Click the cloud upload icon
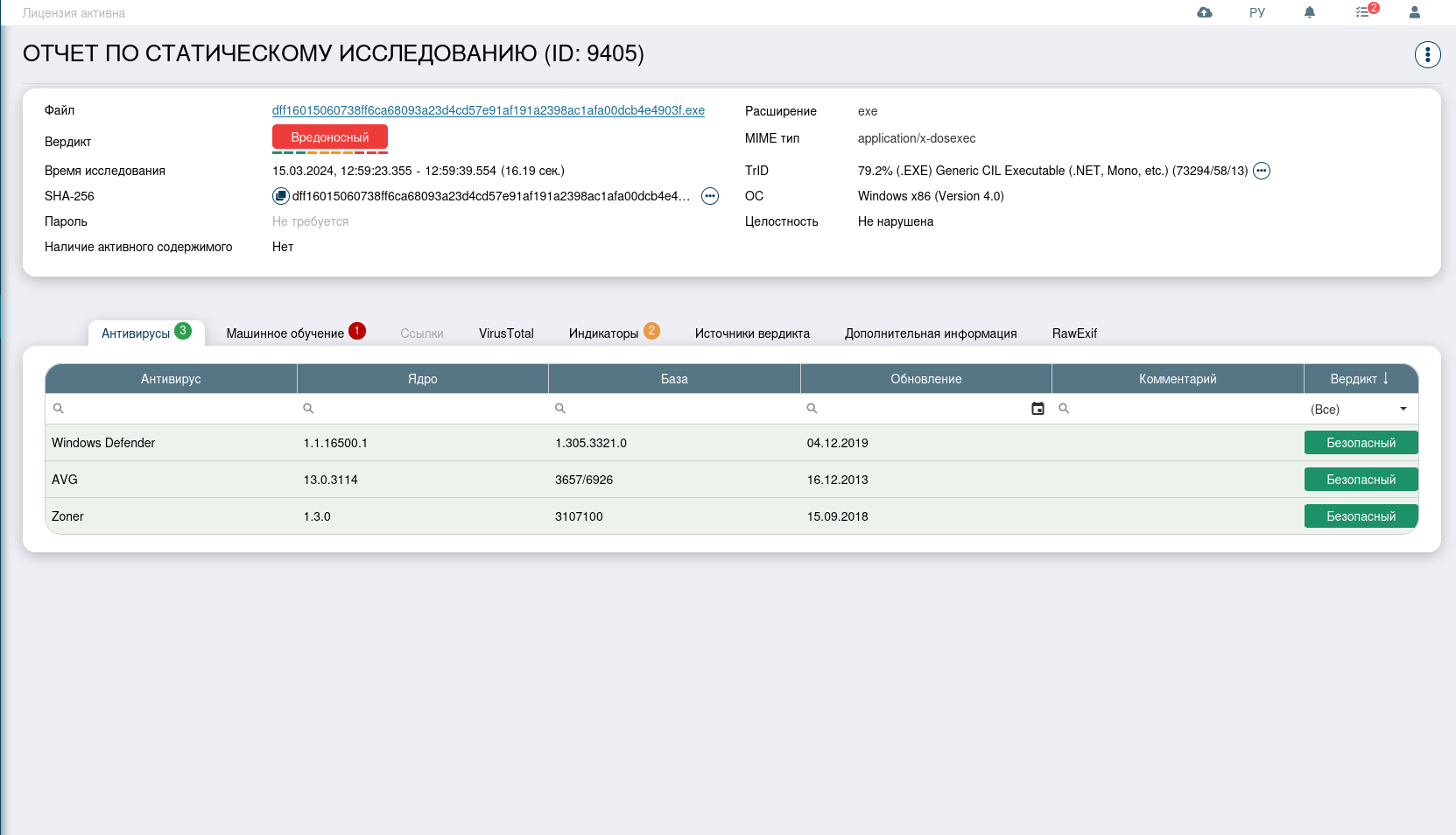This screenshot has height=835, width=1456. (x=1205, y=12)
